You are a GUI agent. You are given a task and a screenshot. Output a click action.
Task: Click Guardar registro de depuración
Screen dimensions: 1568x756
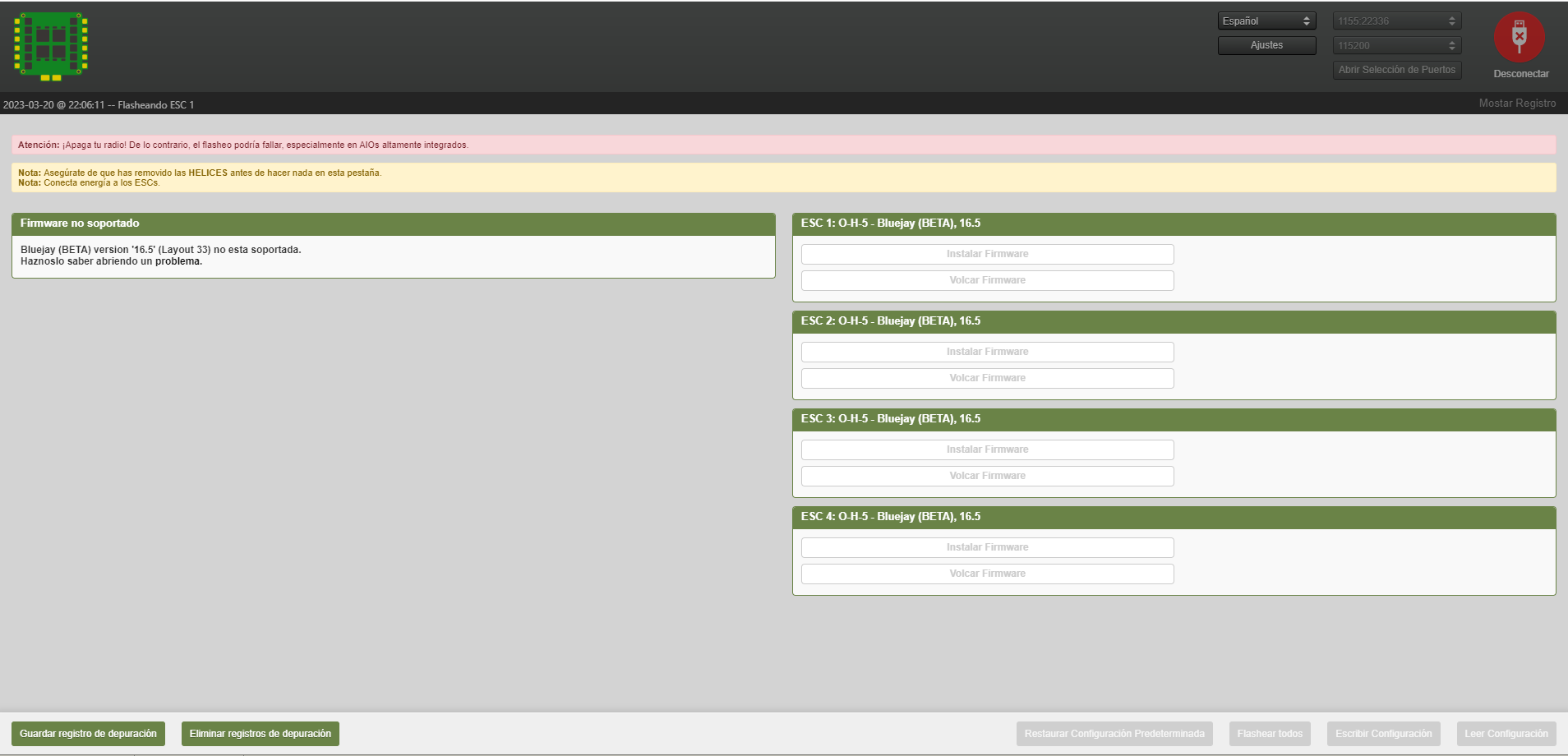click(88, 733)
